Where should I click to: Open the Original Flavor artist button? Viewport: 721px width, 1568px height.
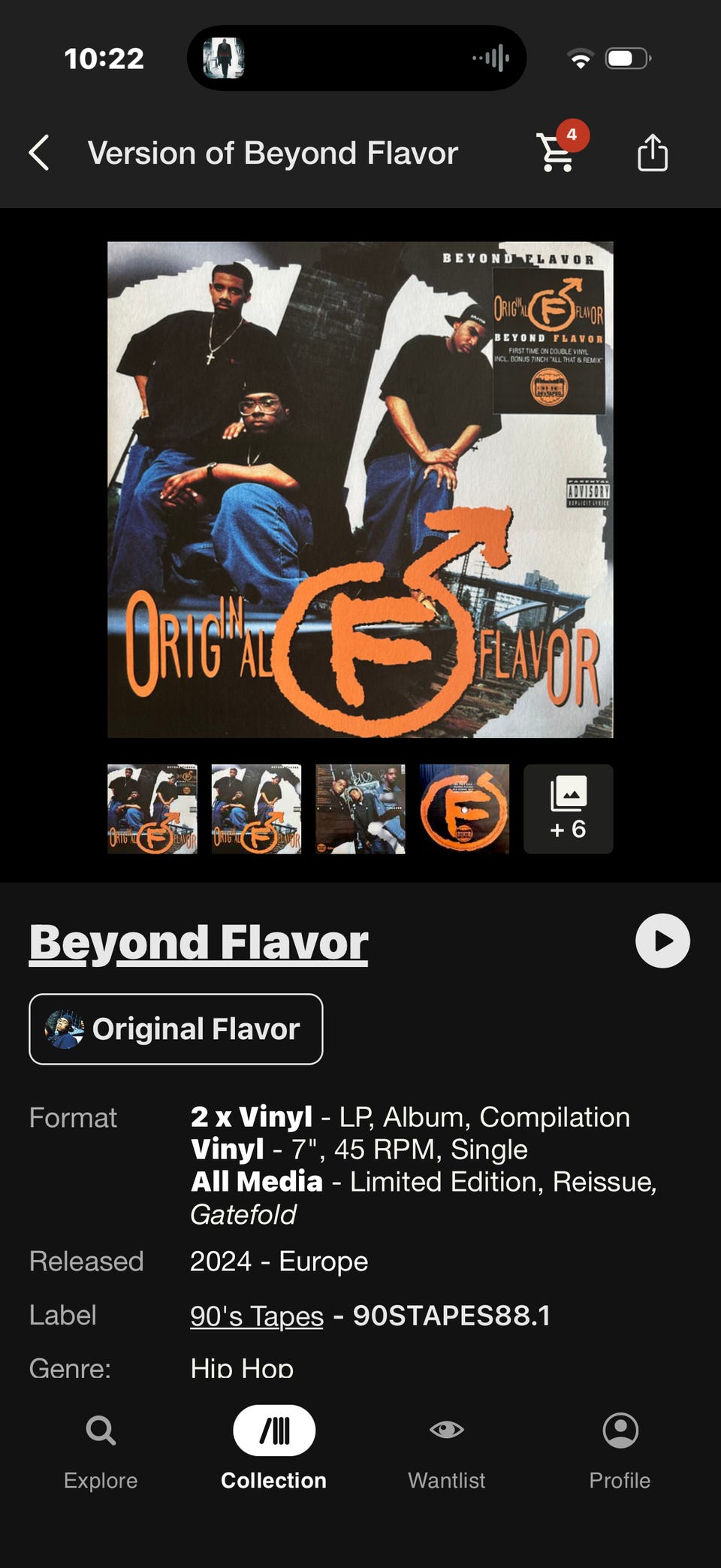[x=176, y=1029]
